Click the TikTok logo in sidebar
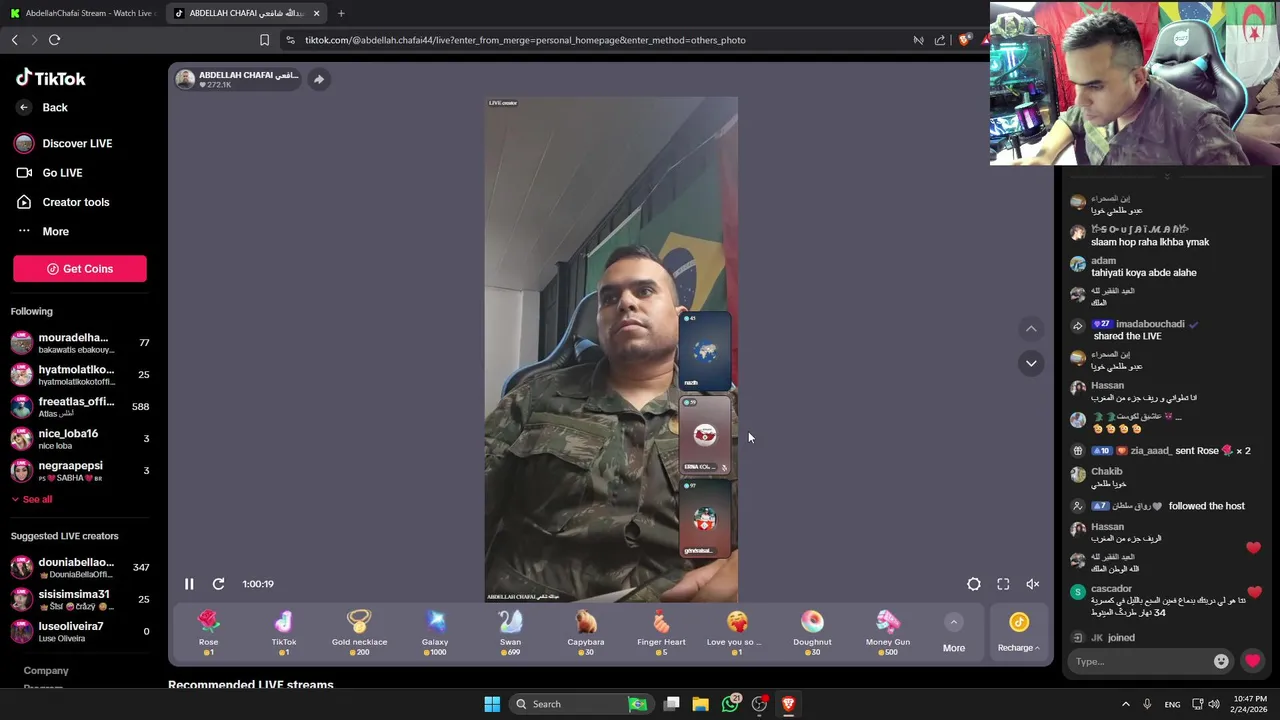 point(50,78)
